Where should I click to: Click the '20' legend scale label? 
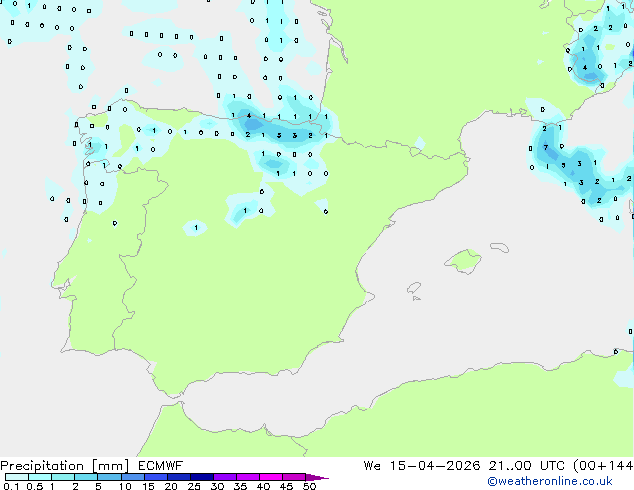(171, 486)
